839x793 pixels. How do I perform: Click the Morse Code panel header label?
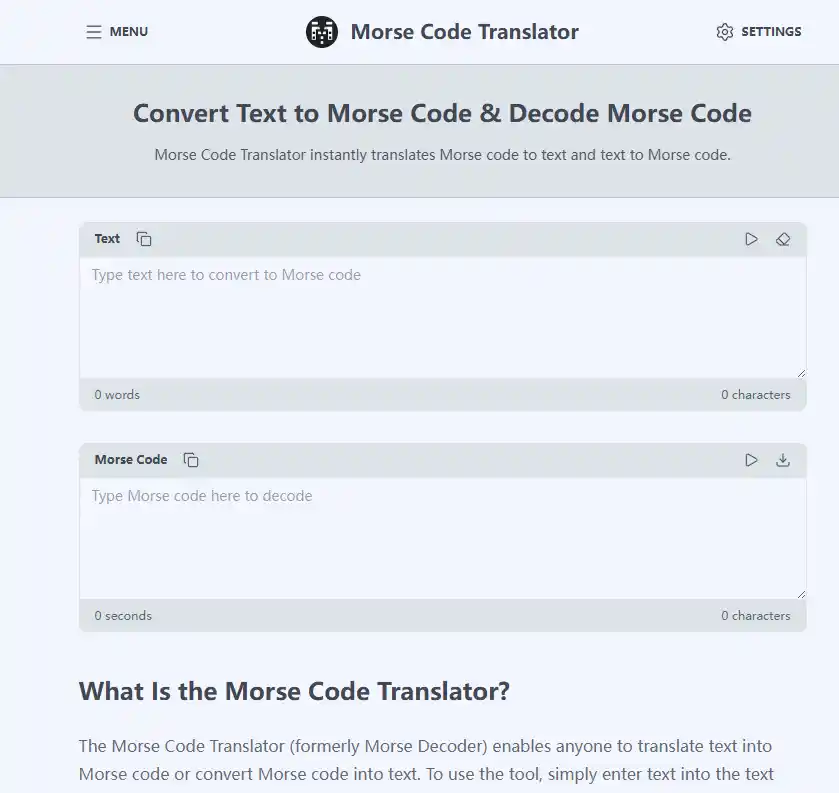130,460
